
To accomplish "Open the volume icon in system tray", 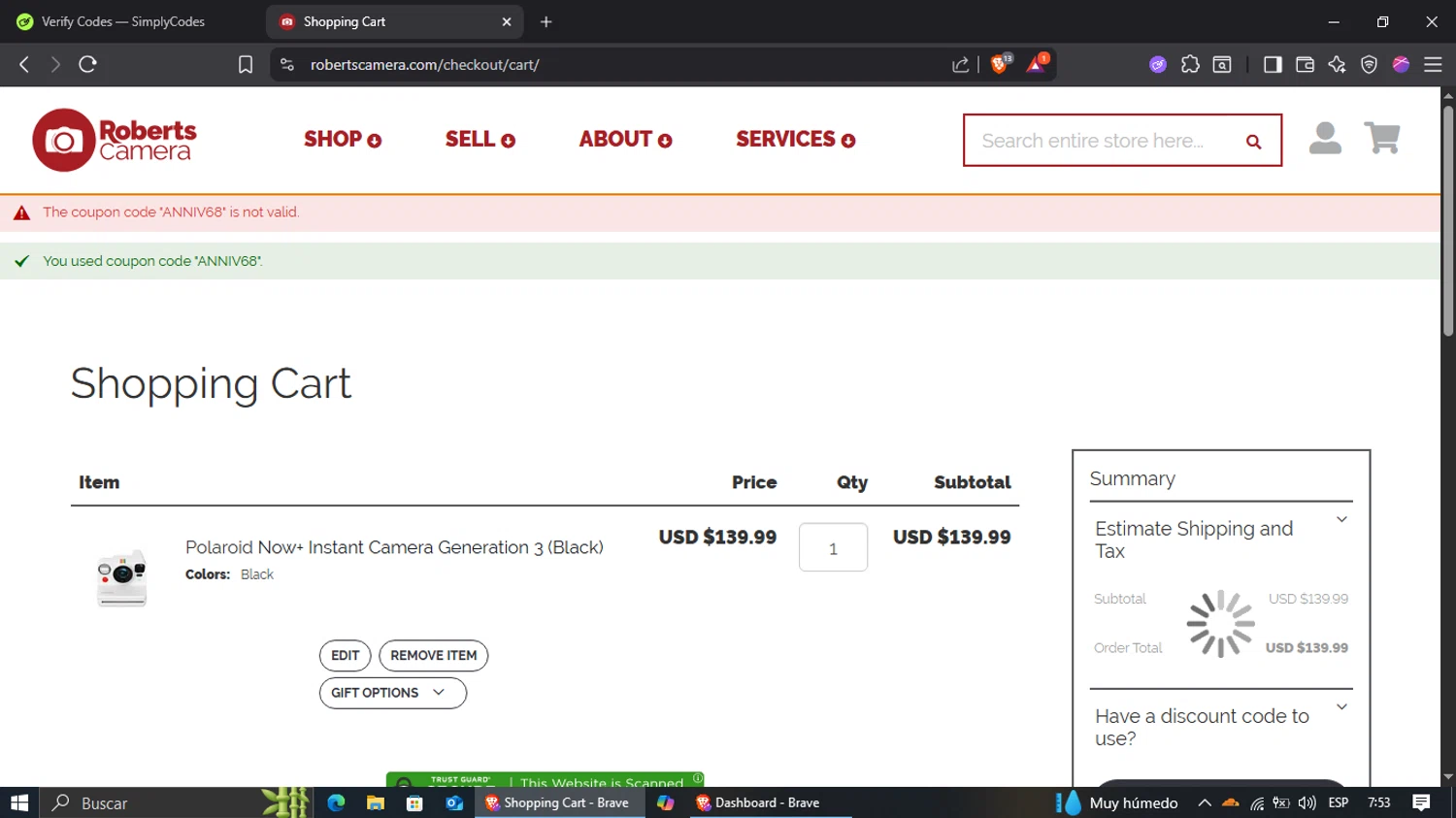I will [x=1307, y=802].
